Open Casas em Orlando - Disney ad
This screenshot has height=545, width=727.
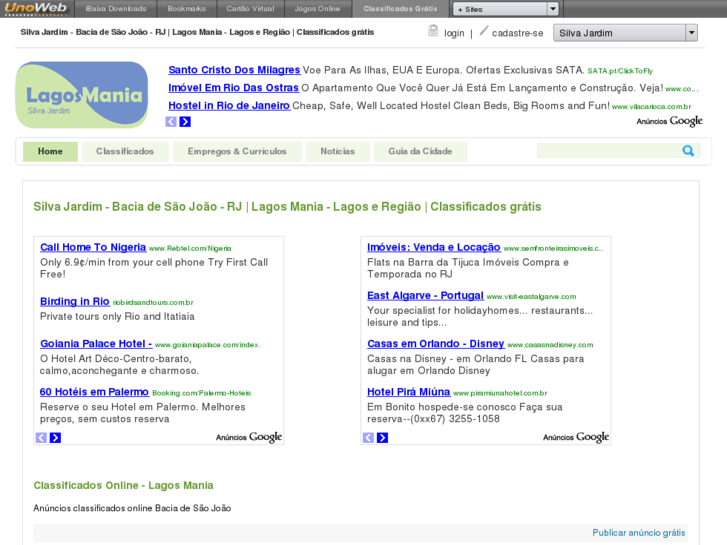click(435, 344)
